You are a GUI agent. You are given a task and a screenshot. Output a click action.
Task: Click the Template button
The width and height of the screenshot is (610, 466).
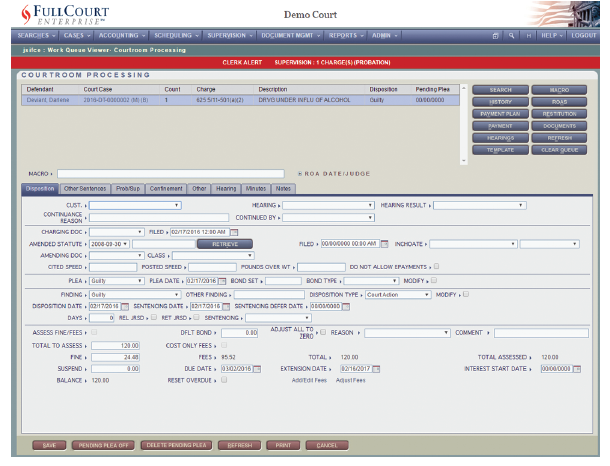500,150
